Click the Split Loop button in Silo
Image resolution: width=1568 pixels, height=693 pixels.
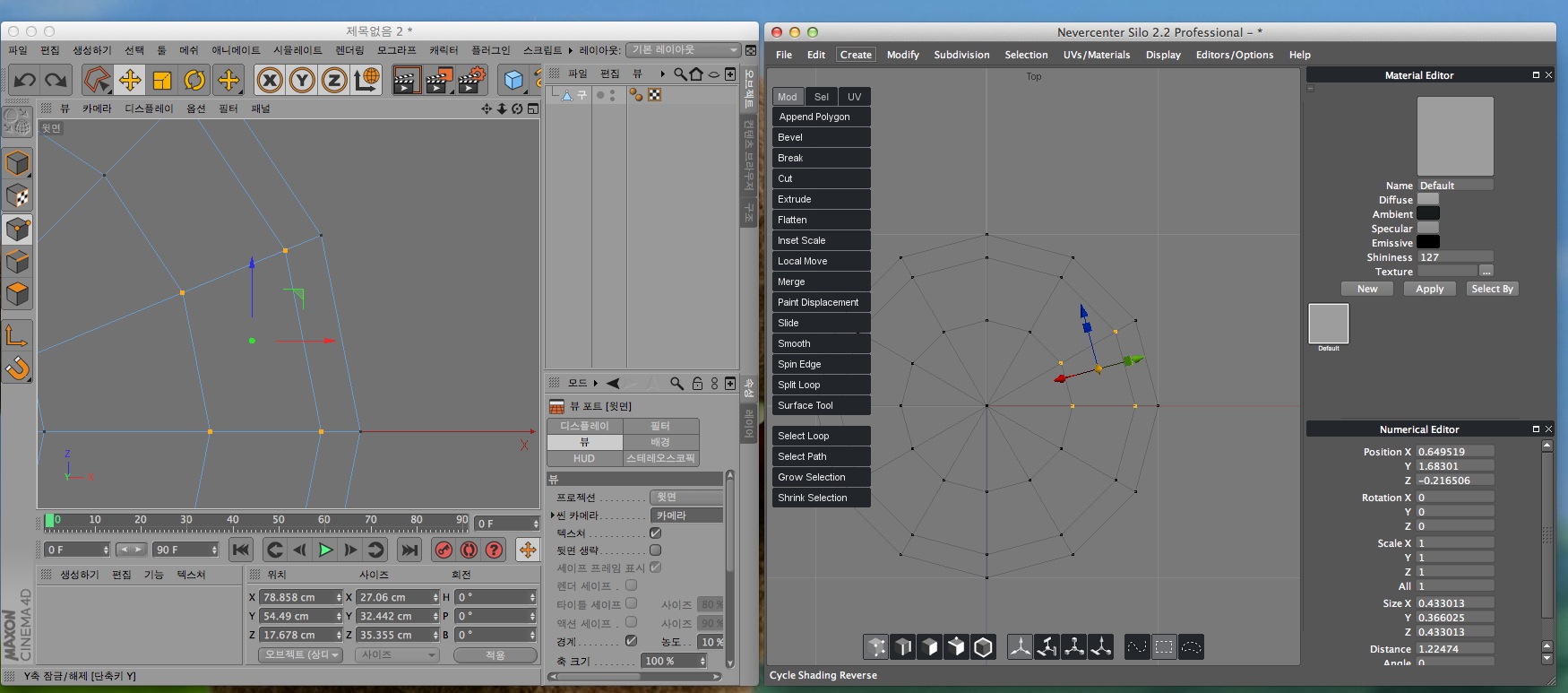click(x=822, y=385)
